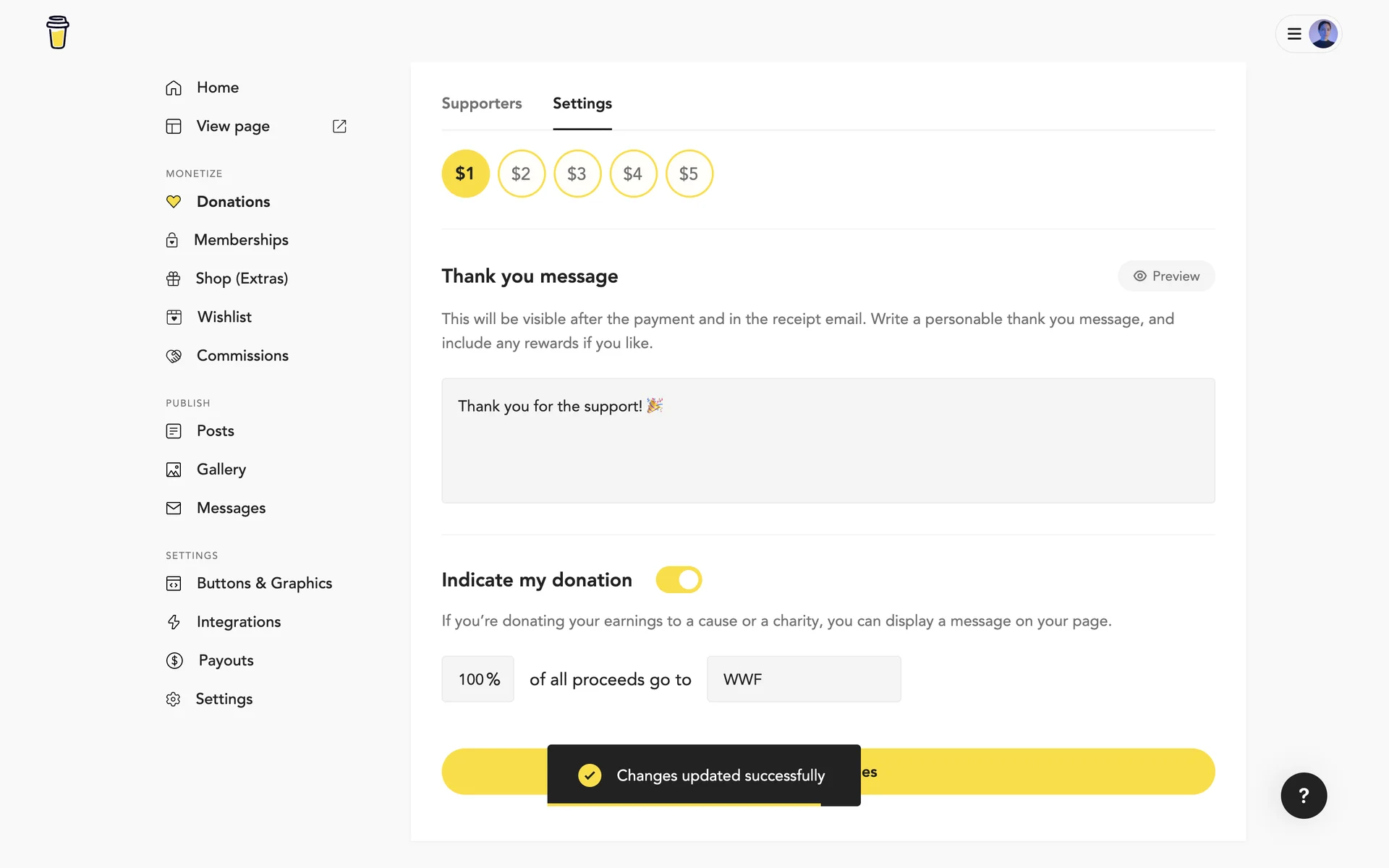Click the Gallery picture icon
Viewport: 1389px width, 868px height.
click(x=174, y=469)
